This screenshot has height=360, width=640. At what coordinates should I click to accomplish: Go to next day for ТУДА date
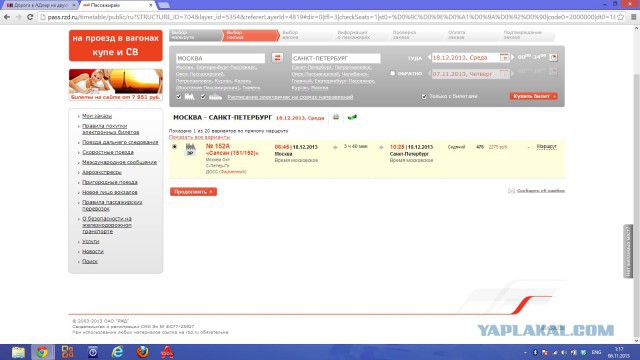[513, 58]
